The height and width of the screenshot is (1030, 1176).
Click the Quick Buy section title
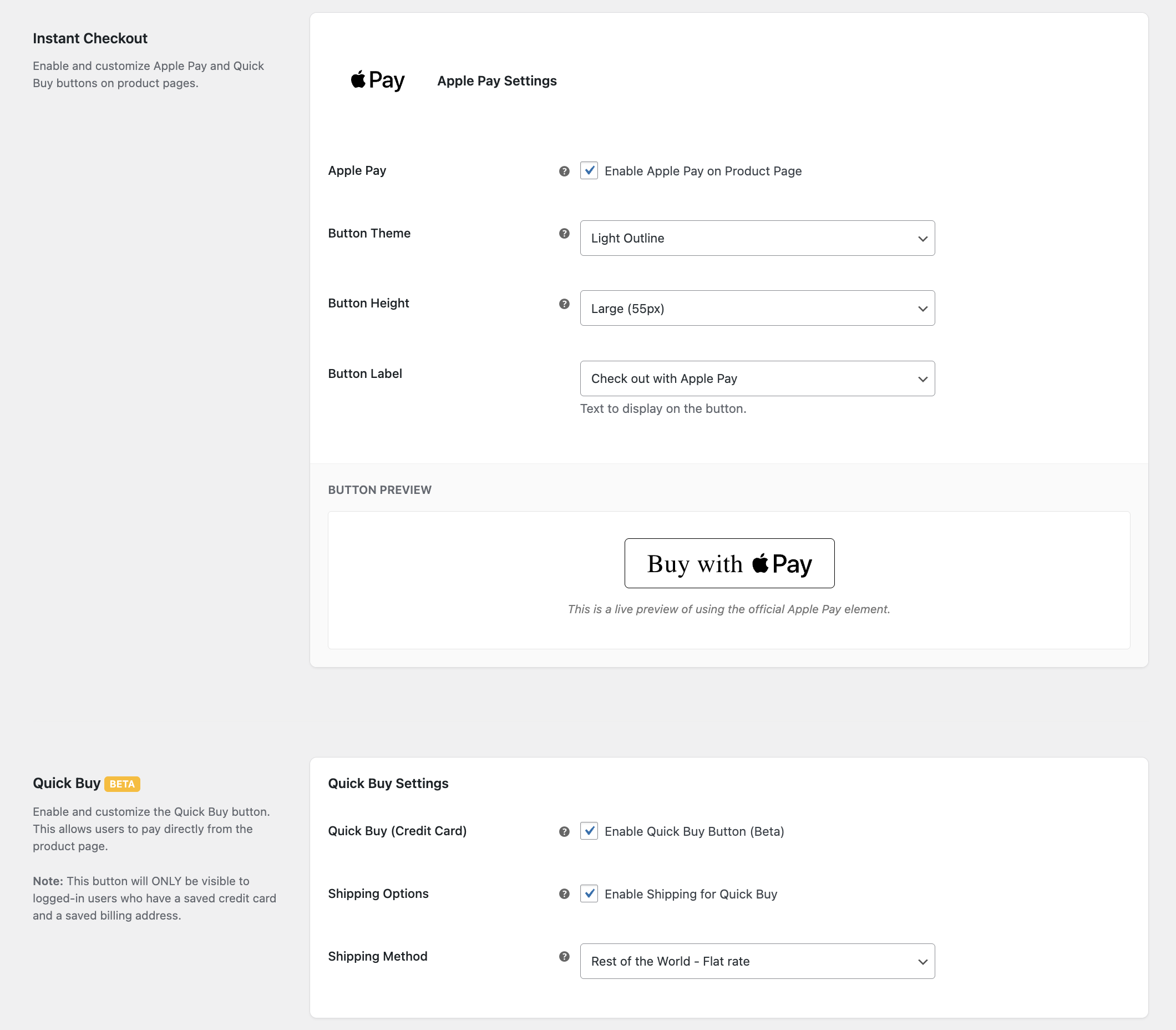67,784
